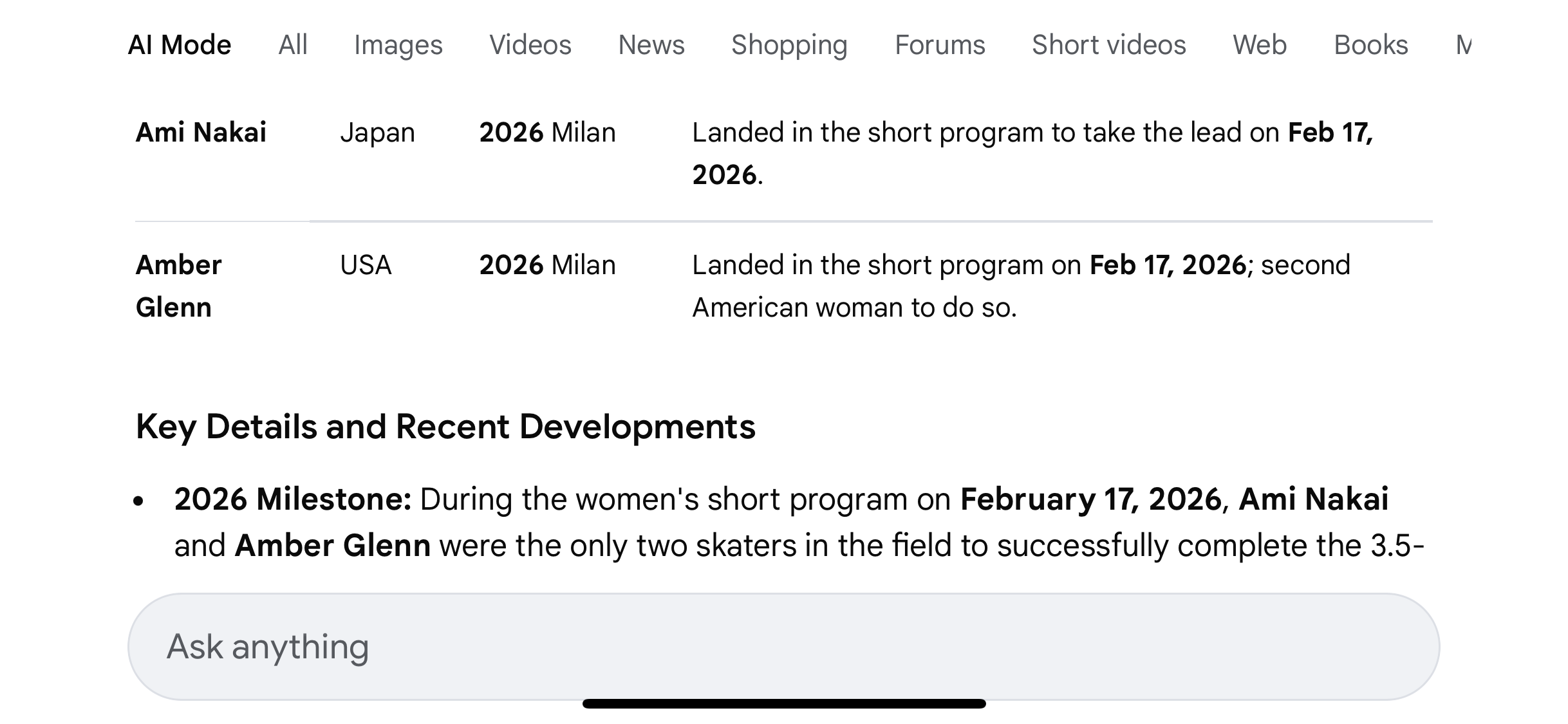The height and width of the screenshot is (724, 1568).
Task: Click "2026 Milan" in the Ami Nakai row
Action: coord(547,133)
